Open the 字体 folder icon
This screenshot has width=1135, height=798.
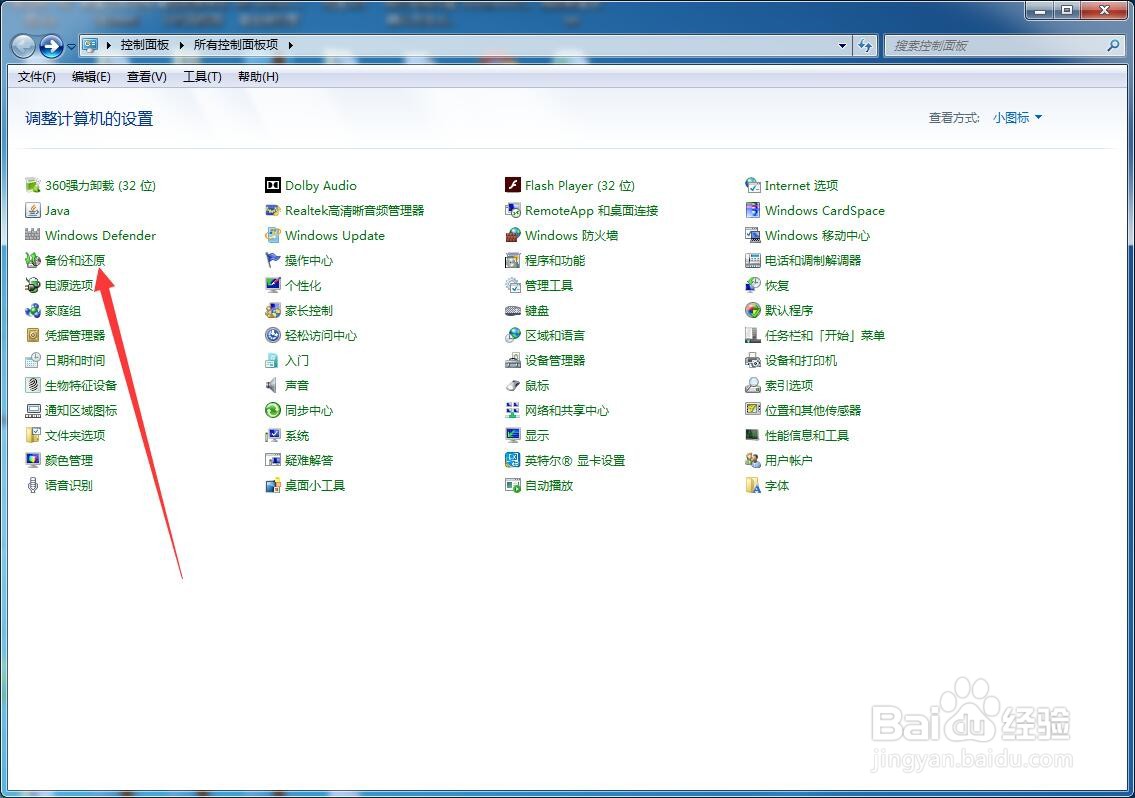tap(753, 485)
